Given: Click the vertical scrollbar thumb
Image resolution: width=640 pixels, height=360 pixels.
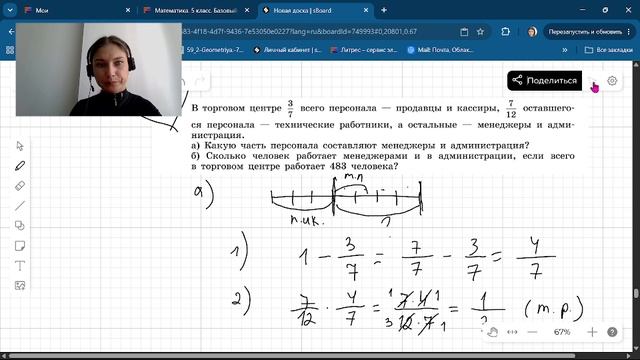Looking at the screenshot, I should pyautogui.click(x=636, y=294).
